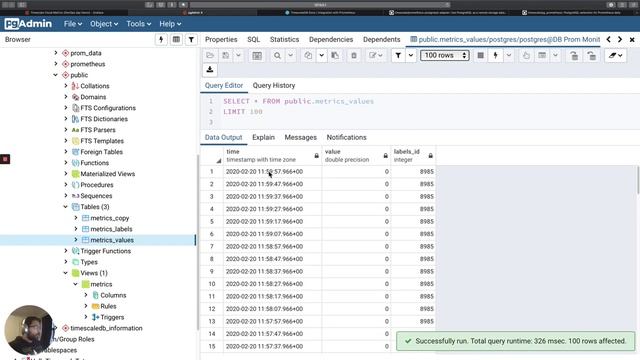Click the Paste toolbar icon
The height and width of the screenshot is (360, 640).
[x=335, y=56]
